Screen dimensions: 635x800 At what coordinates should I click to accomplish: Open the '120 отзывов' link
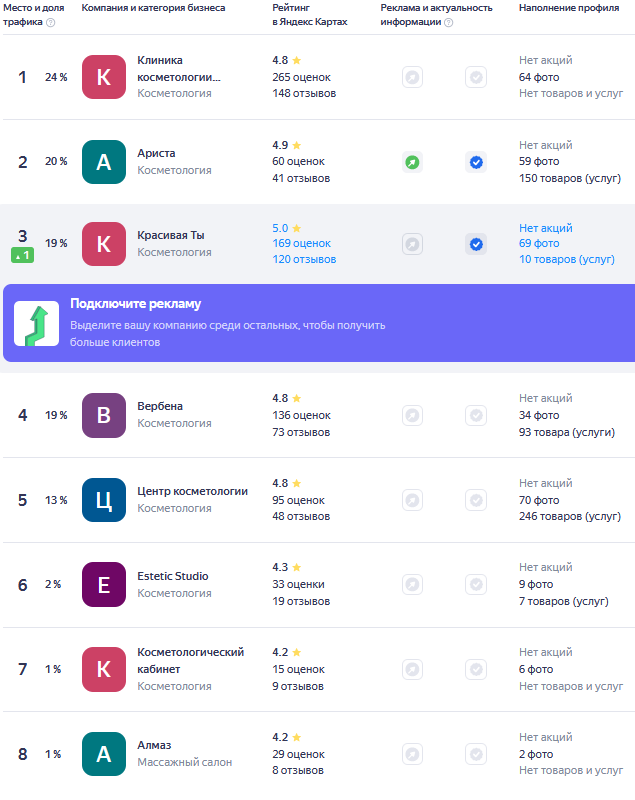coord(304,259)
